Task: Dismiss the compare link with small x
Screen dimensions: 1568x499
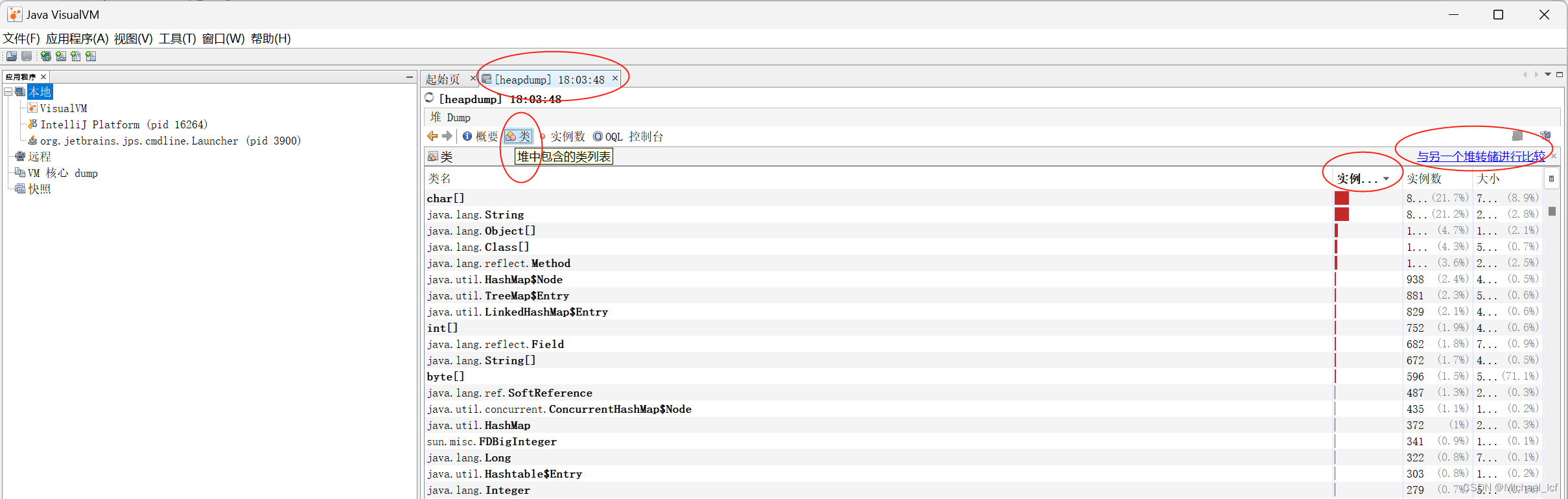Action: [1553, 156]
